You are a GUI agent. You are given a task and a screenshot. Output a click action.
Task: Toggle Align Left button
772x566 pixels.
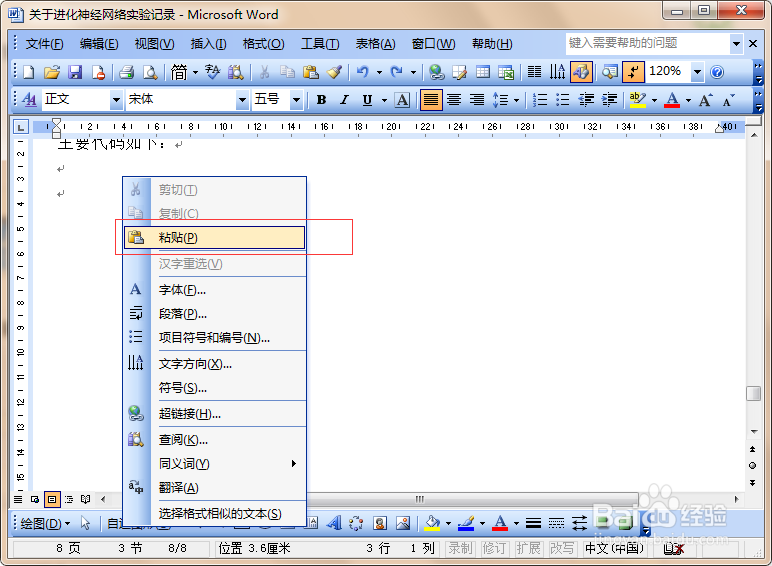431,100
